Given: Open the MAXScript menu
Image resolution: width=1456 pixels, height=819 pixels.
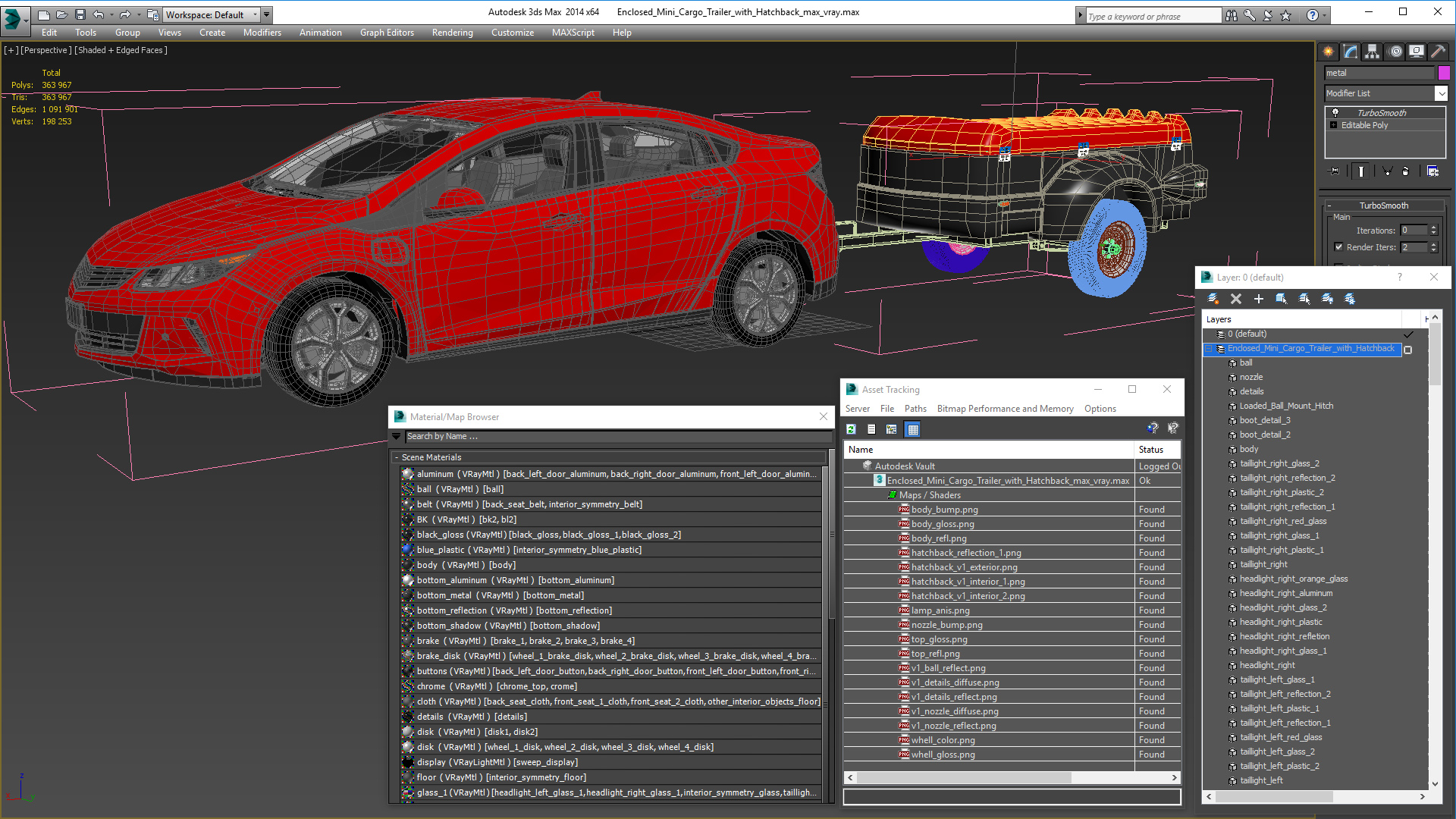Looking at the screenshot, I should 573,33.
